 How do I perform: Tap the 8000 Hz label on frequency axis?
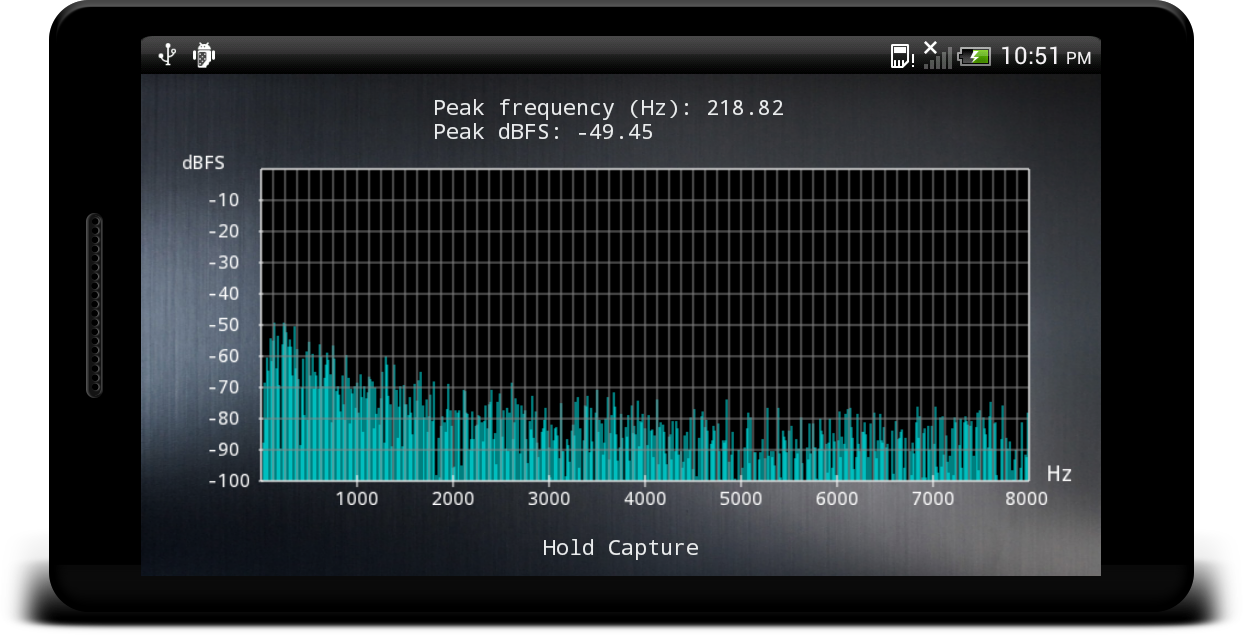coord(1026,498)
